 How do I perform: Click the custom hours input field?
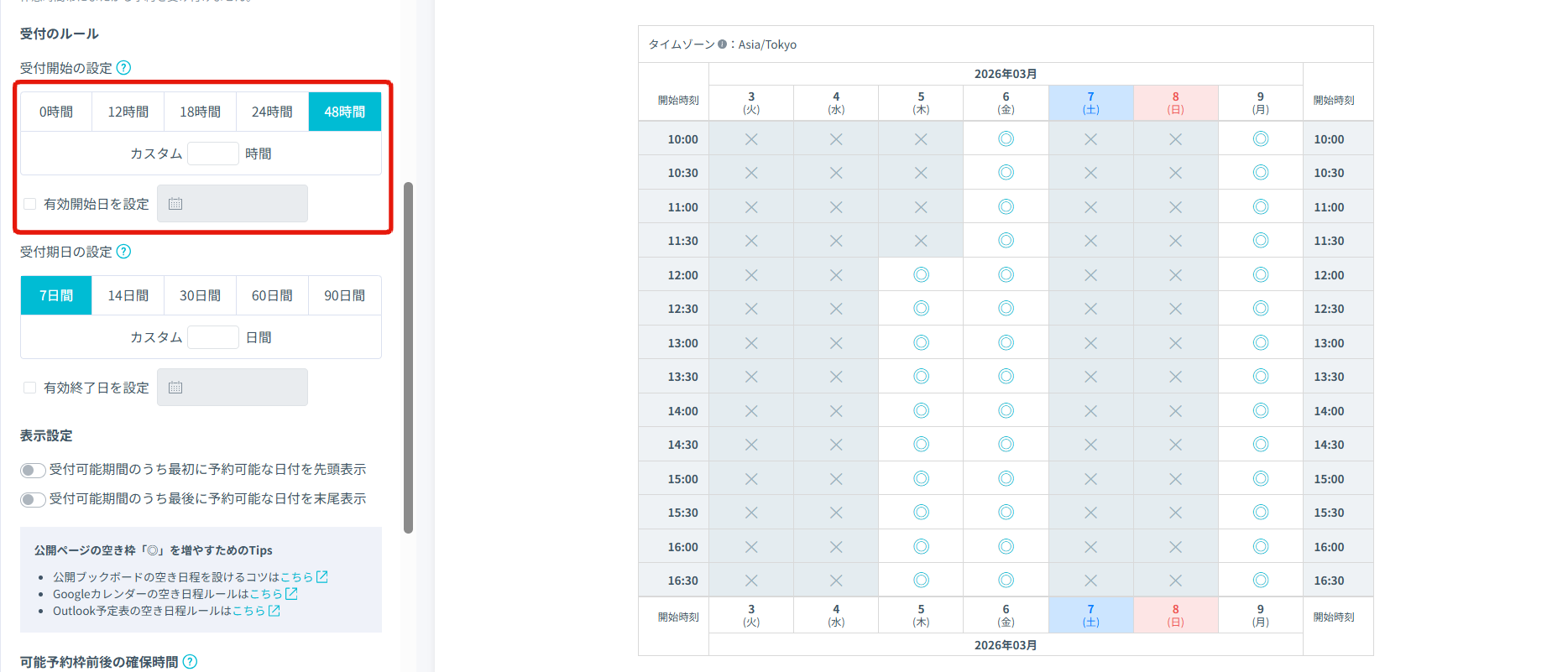(x=213, y=154)
